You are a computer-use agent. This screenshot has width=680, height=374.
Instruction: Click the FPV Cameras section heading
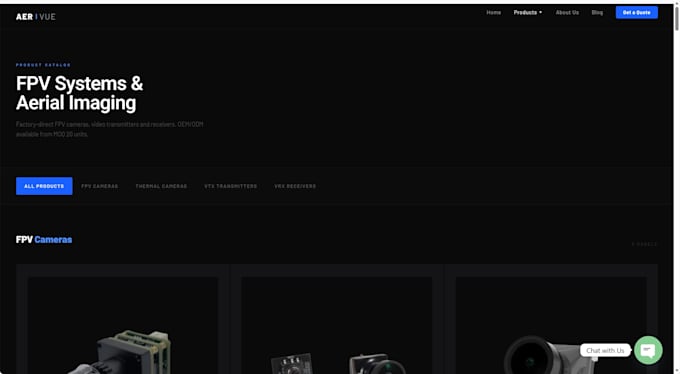click(x=44, y=239)
